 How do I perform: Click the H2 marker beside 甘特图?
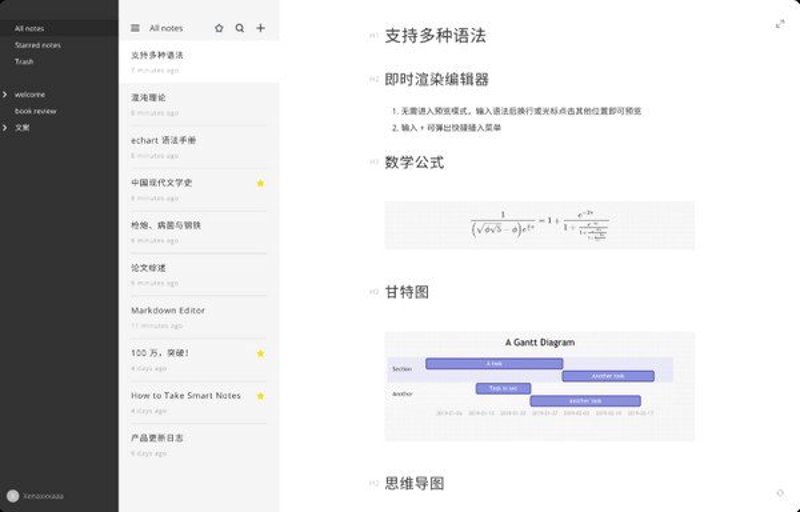374,292
